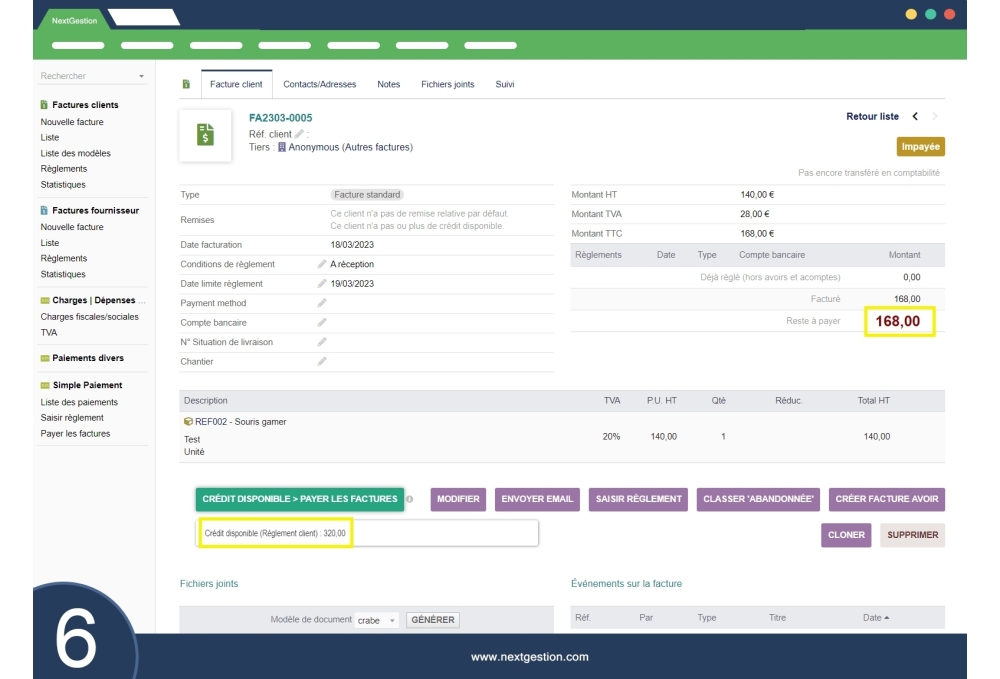Open the Fichiers joints tab

447,85
